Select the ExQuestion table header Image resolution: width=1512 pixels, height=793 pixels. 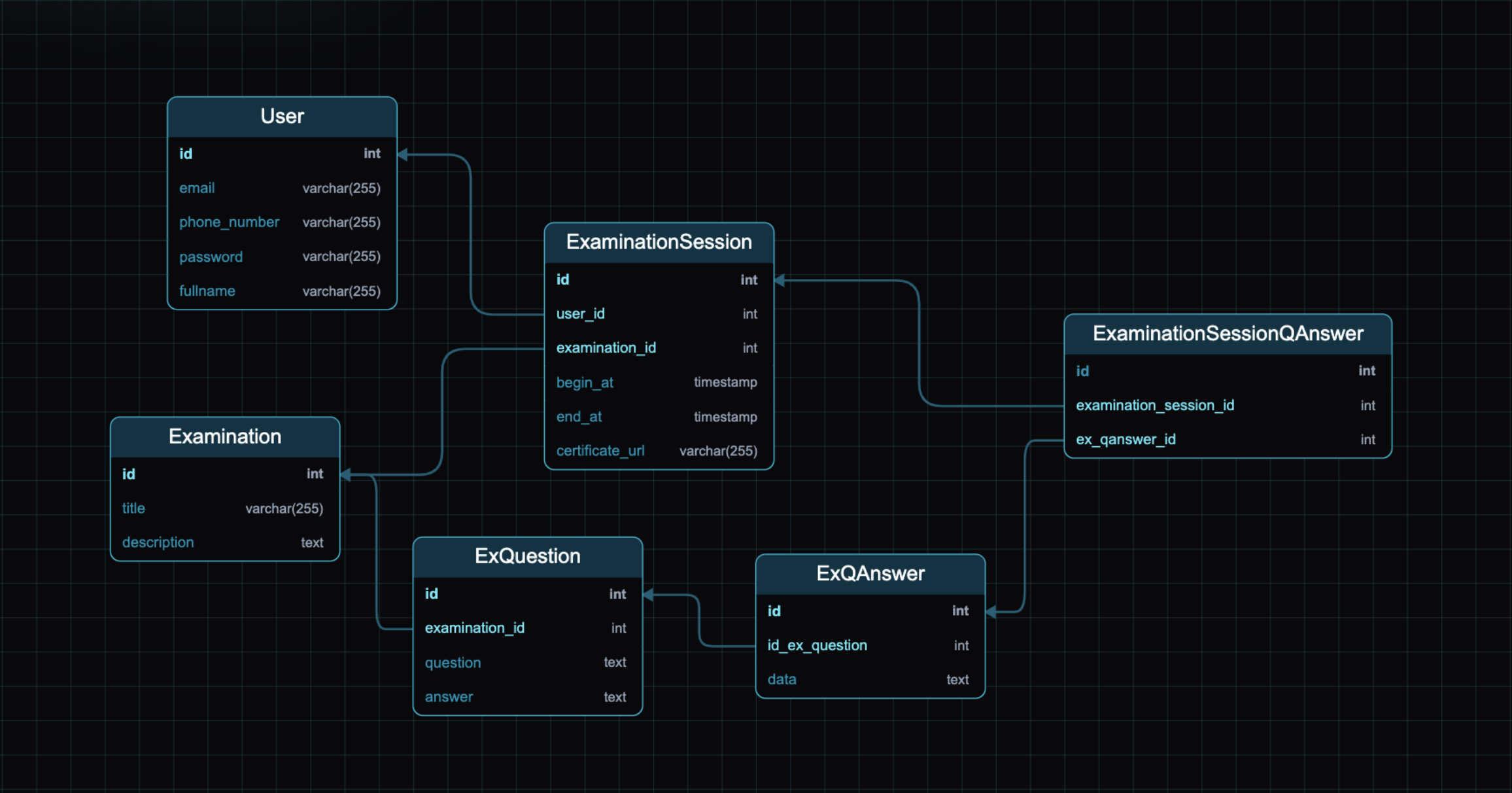(527, 556)
